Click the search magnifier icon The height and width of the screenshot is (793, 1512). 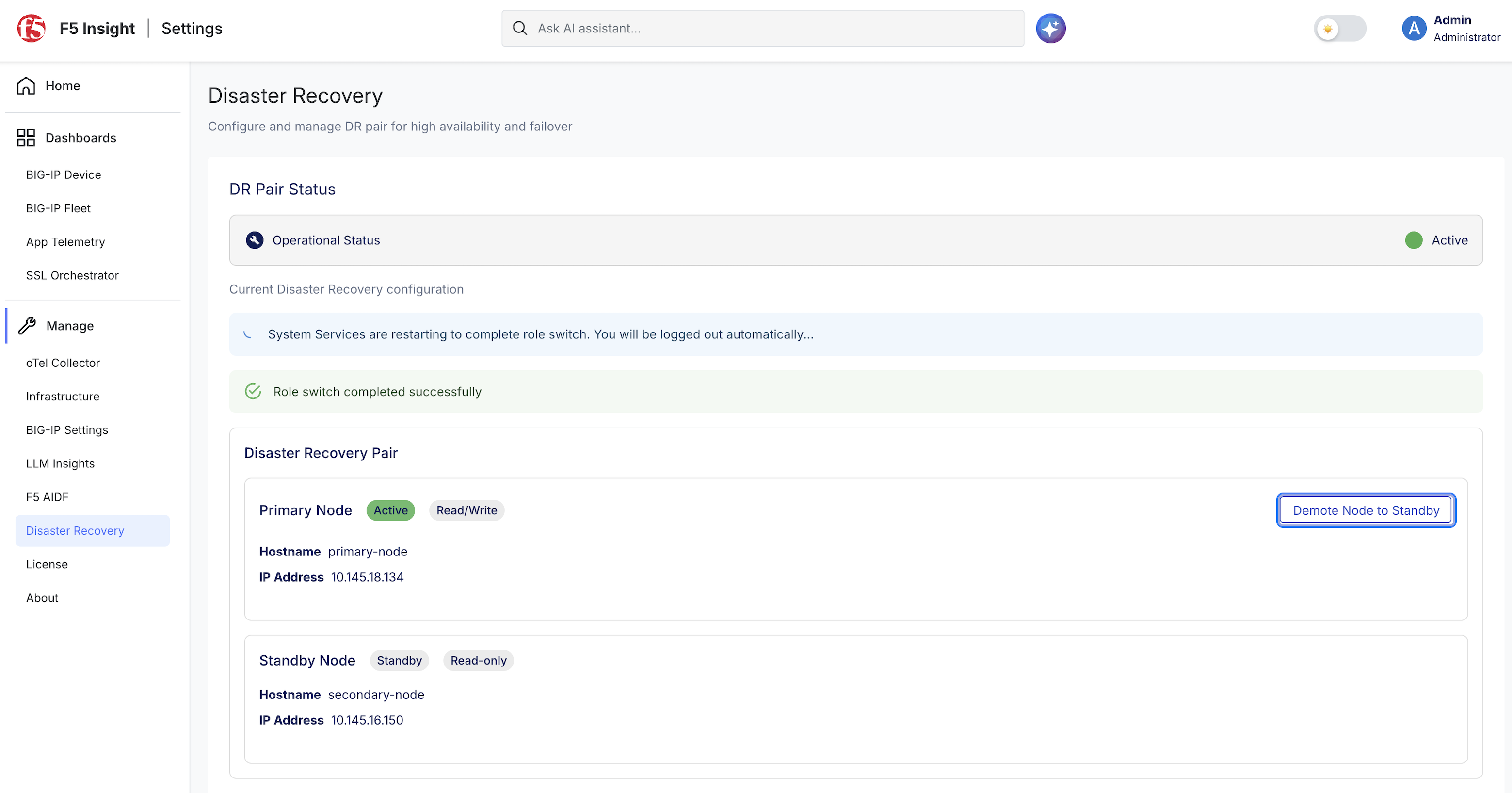[x=520, y=28]
